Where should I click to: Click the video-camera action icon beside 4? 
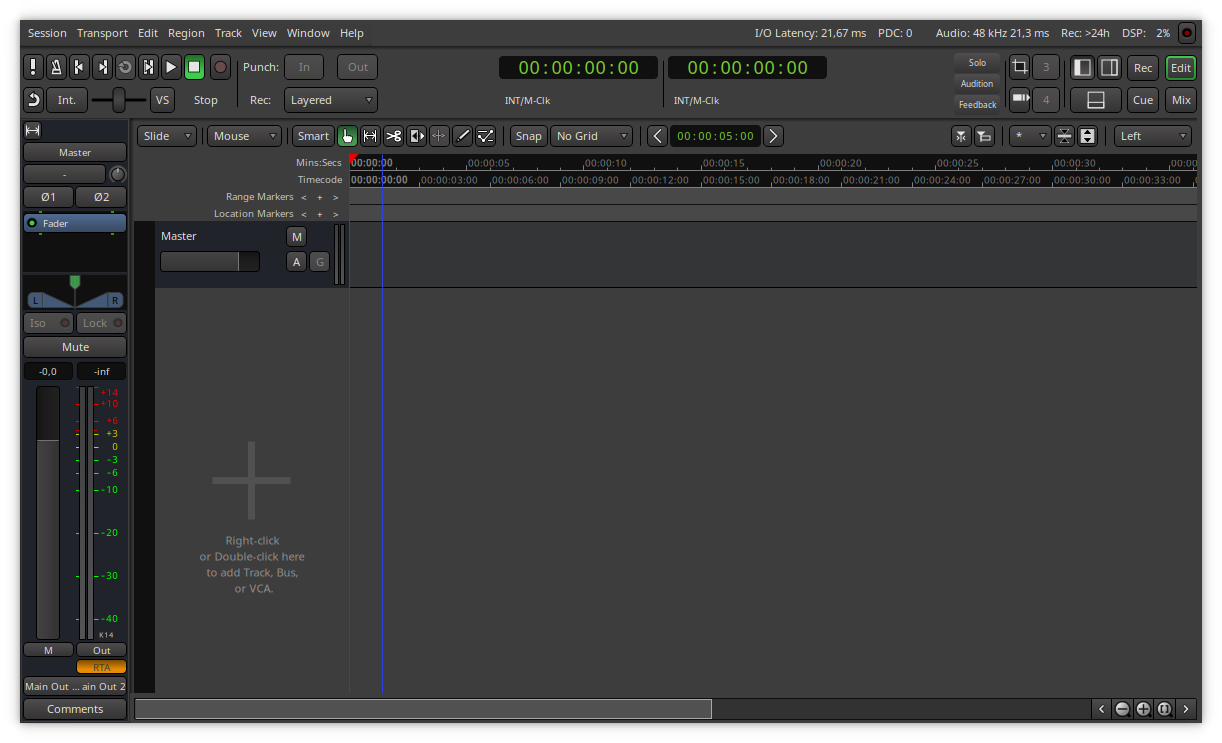click(1019, 99)
